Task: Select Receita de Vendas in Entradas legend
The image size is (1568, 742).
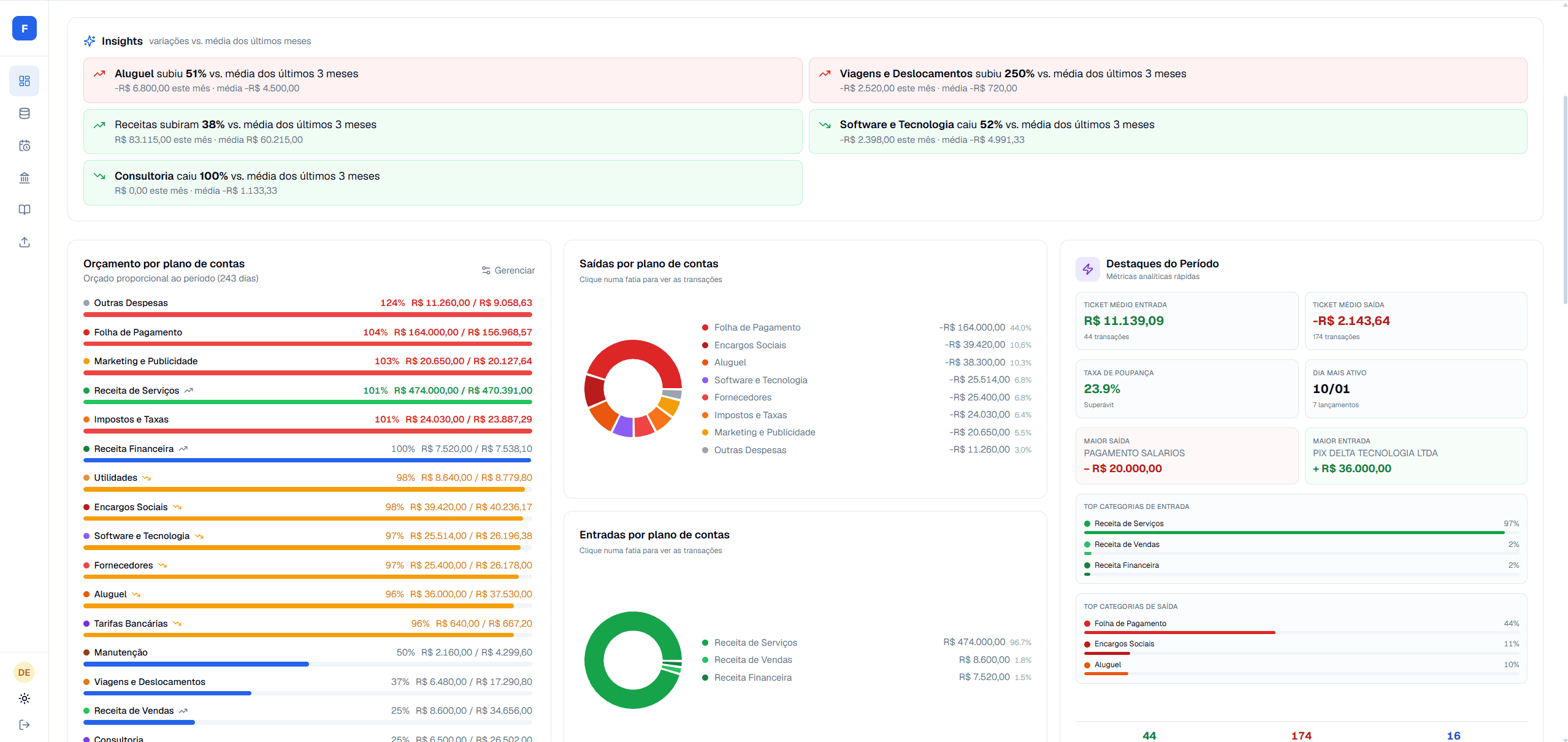Action: (x=753, y=660)
